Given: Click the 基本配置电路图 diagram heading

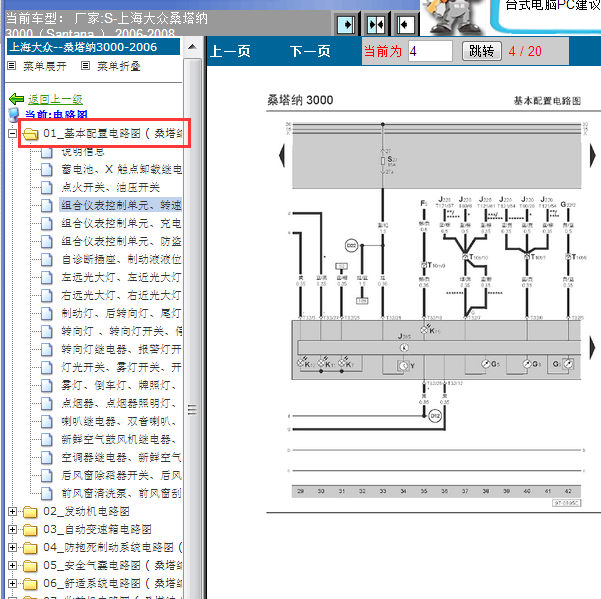Looking at the screenshot, I should pyautogui.click(x=547, y=101).
